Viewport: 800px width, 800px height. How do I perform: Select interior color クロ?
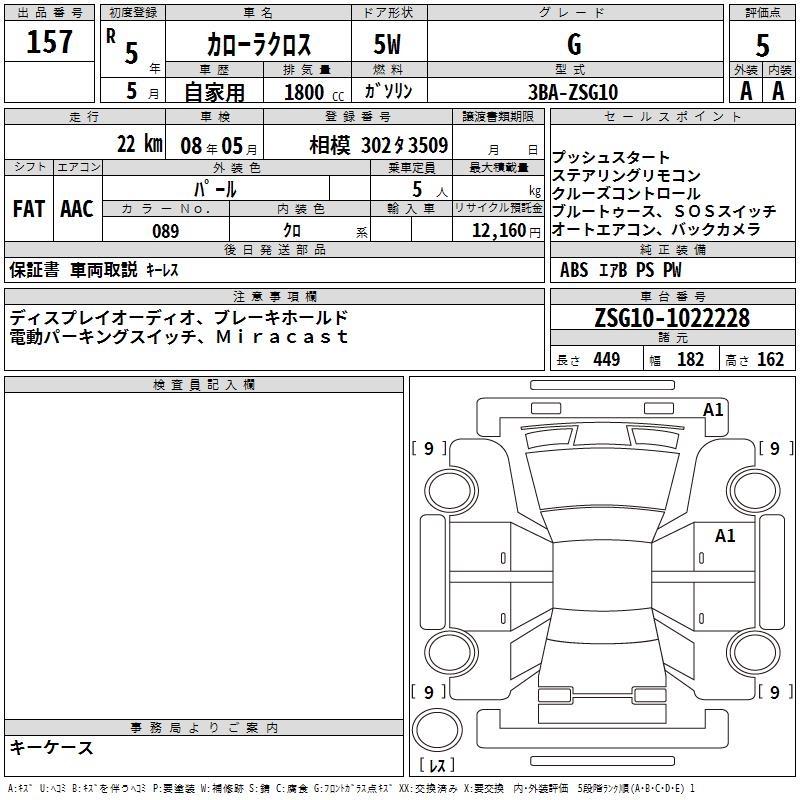292,231
